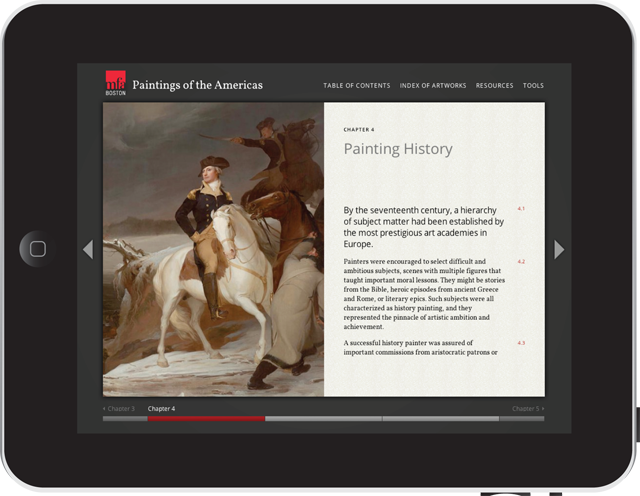Viewport: 640px width, 496px height.
Task: Go to previous page with left arrow
Action: click(88, 249)
